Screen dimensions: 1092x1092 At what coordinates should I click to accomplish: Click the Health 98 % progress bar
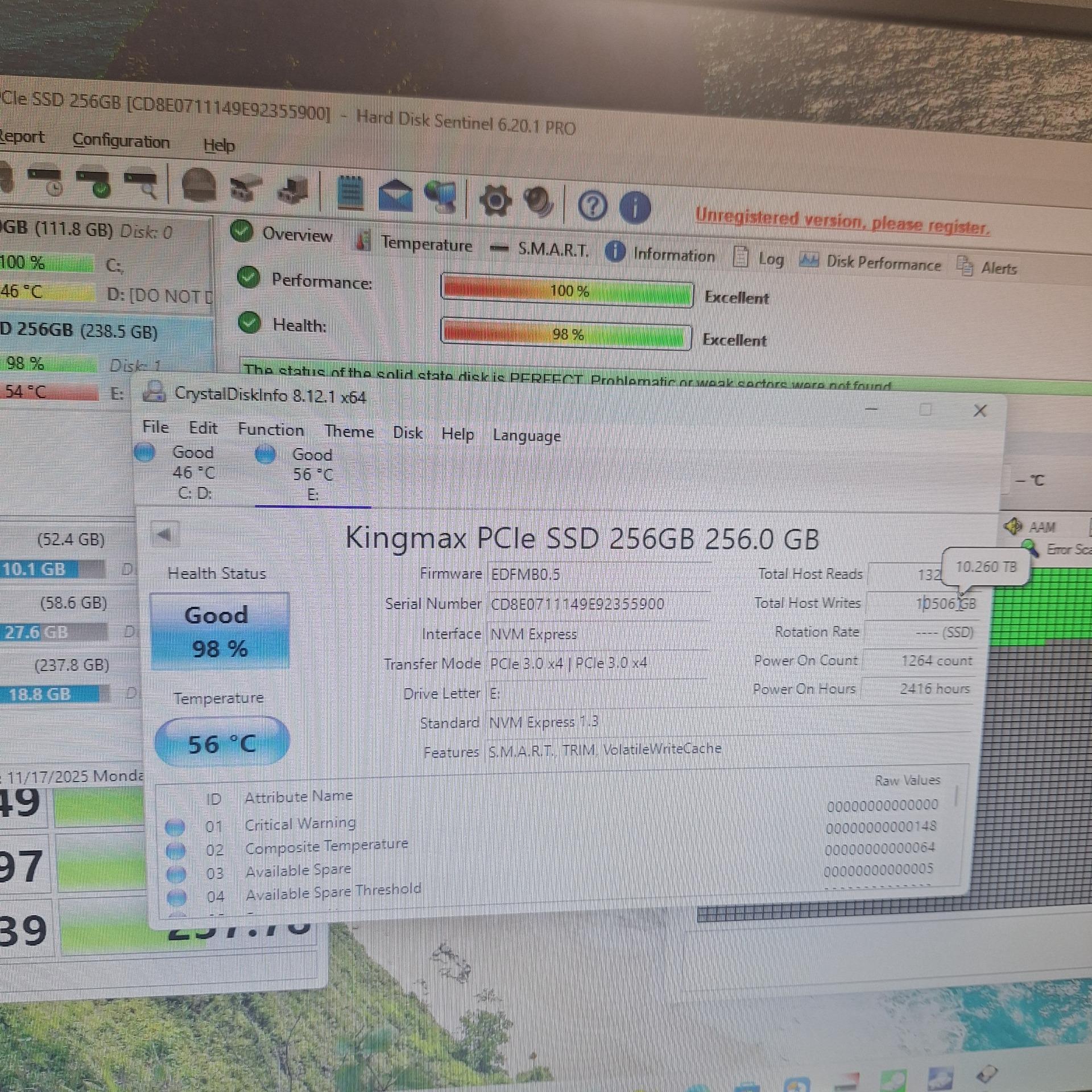[x=566, y=334]
